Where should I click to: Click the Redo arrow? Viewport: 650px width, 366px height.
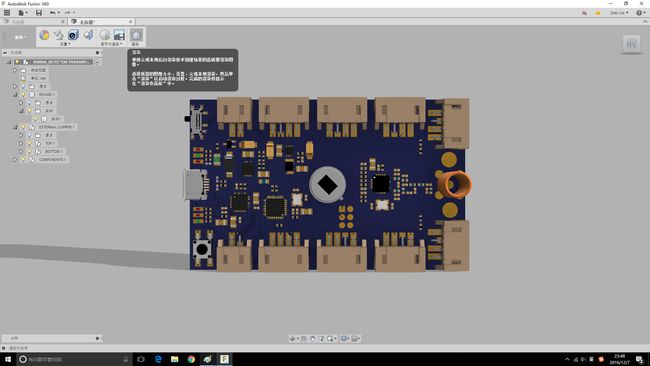[x=67, y=13]
